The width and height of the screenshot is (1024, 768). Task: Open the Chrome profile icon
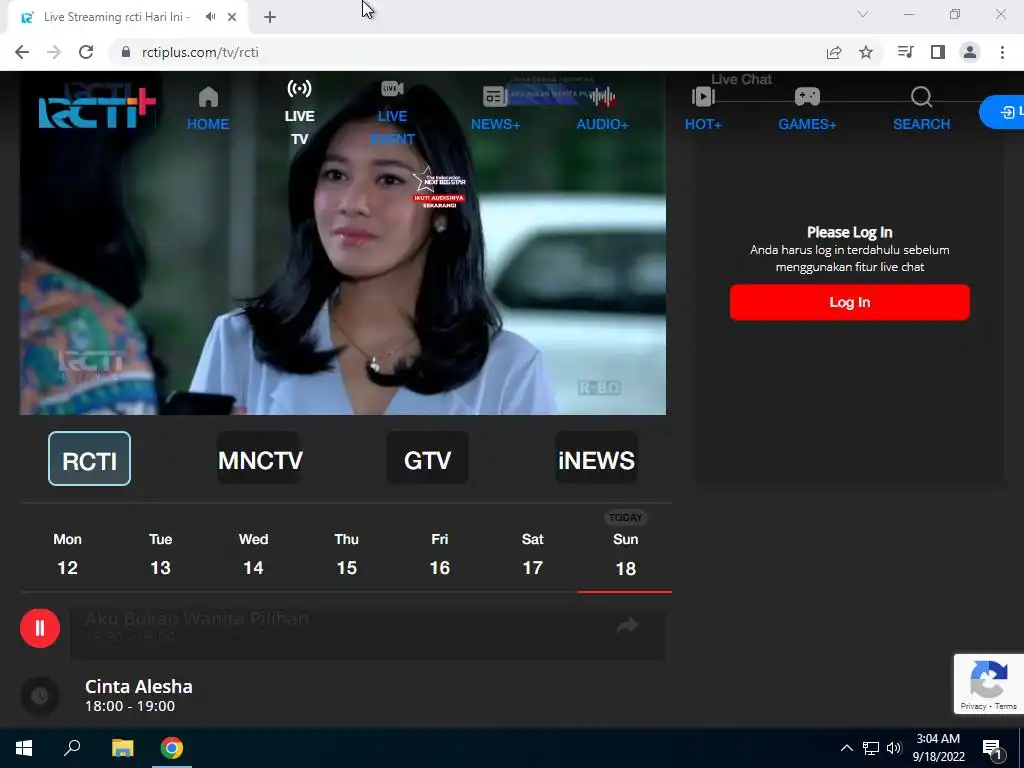pos(970,52)
